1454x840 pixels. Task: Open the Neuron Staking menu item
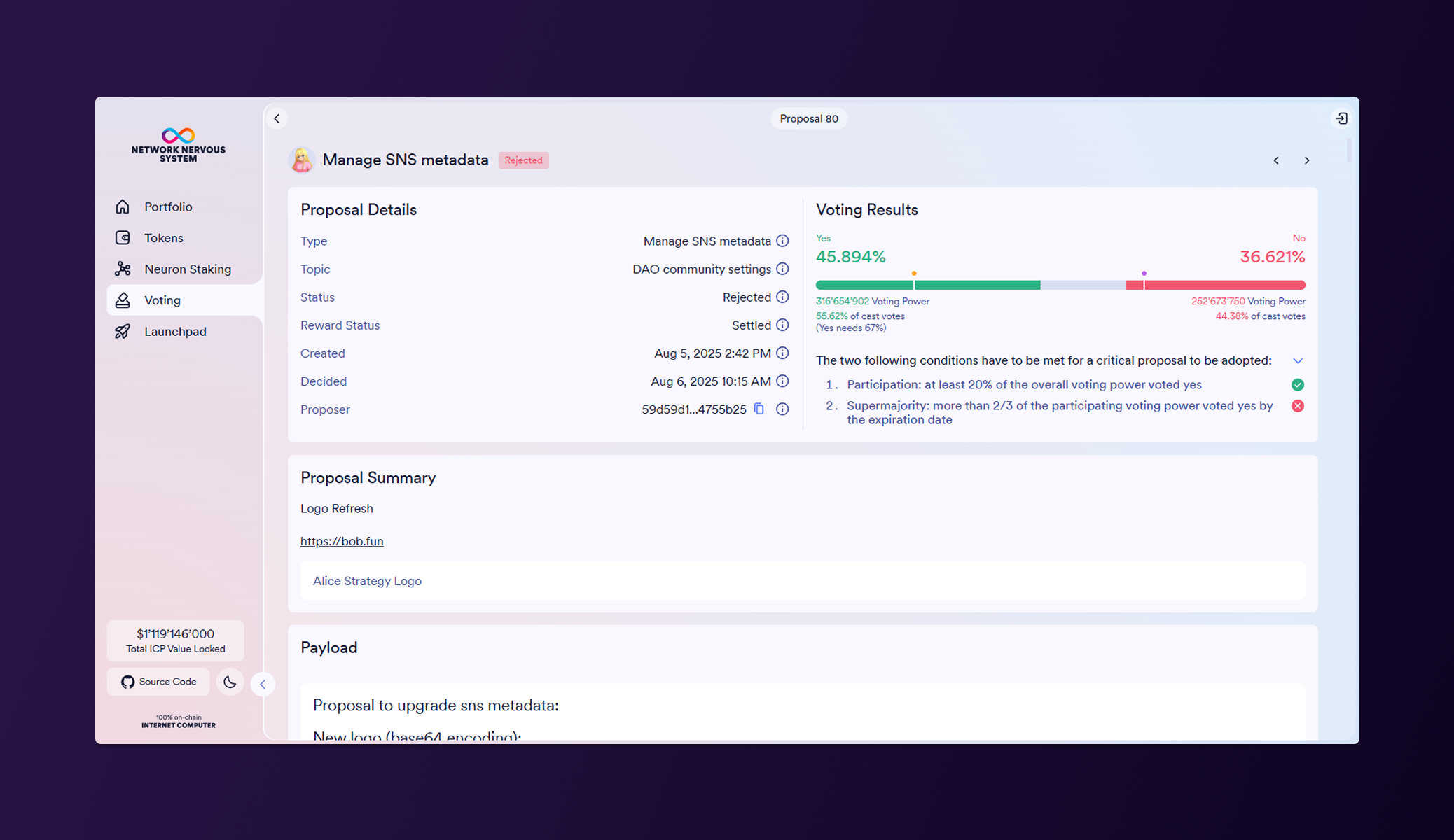[187, 269]
